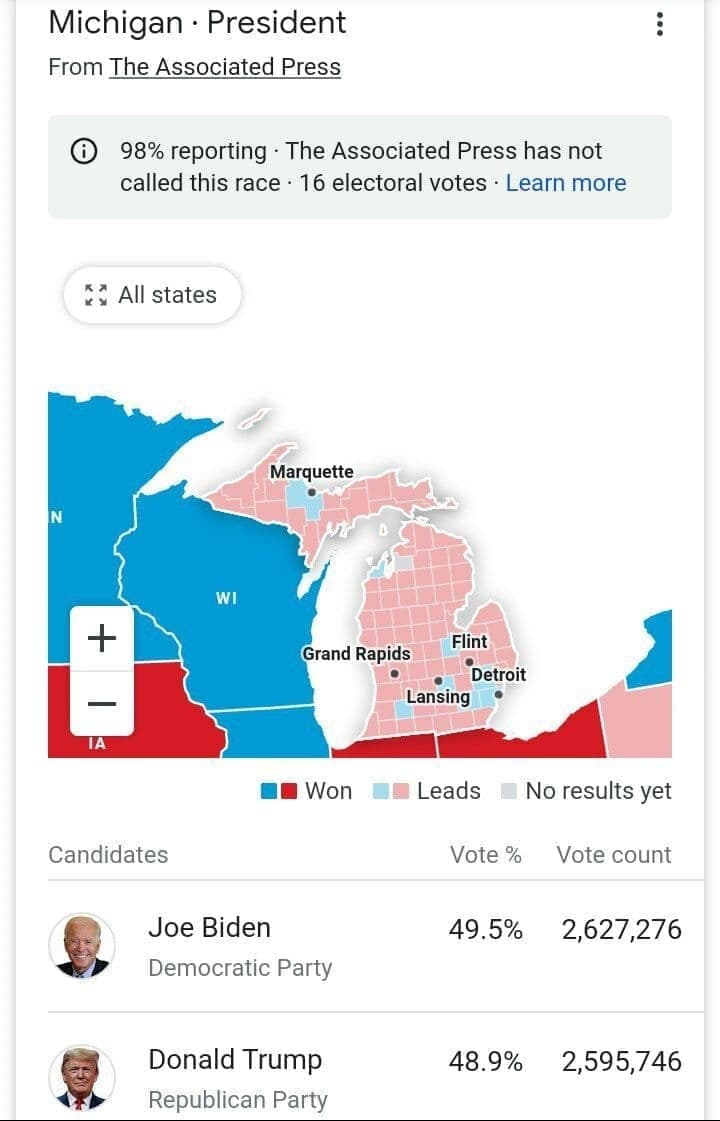Click the Iowa (IA) state region
The height and width of the screenshot is (1121, 720).
pyautogui.click(x=97, y=744)
